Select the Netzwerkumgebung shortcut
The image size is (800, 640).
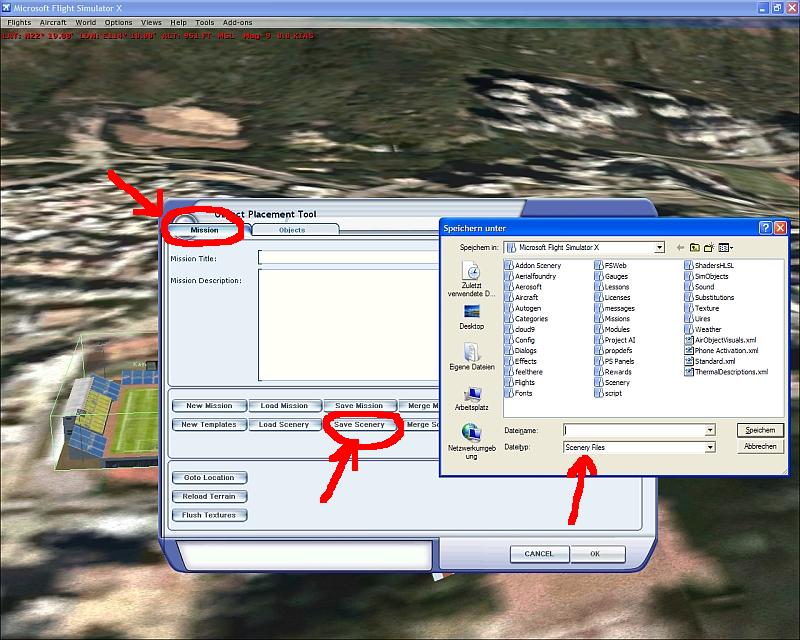click(471, 442)
